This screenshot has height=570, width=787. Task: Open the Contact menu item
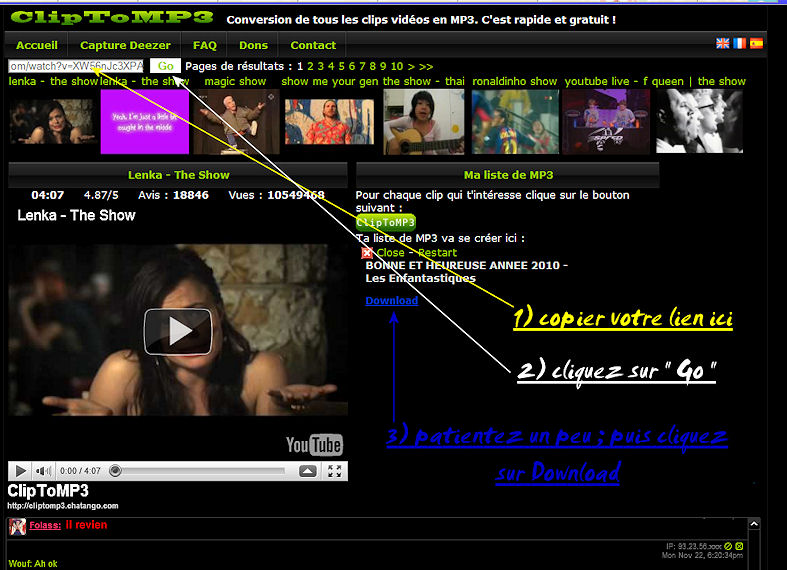click(x=313, y=45)
